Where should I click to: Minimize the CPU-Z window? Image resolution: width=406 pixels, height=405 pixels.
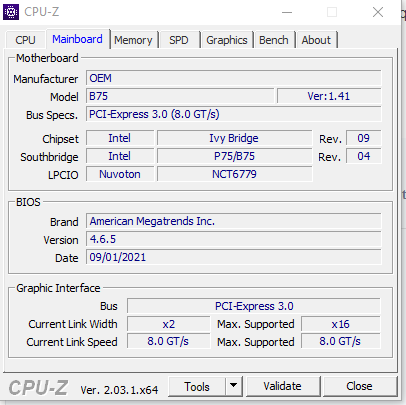tap(287, 12)
